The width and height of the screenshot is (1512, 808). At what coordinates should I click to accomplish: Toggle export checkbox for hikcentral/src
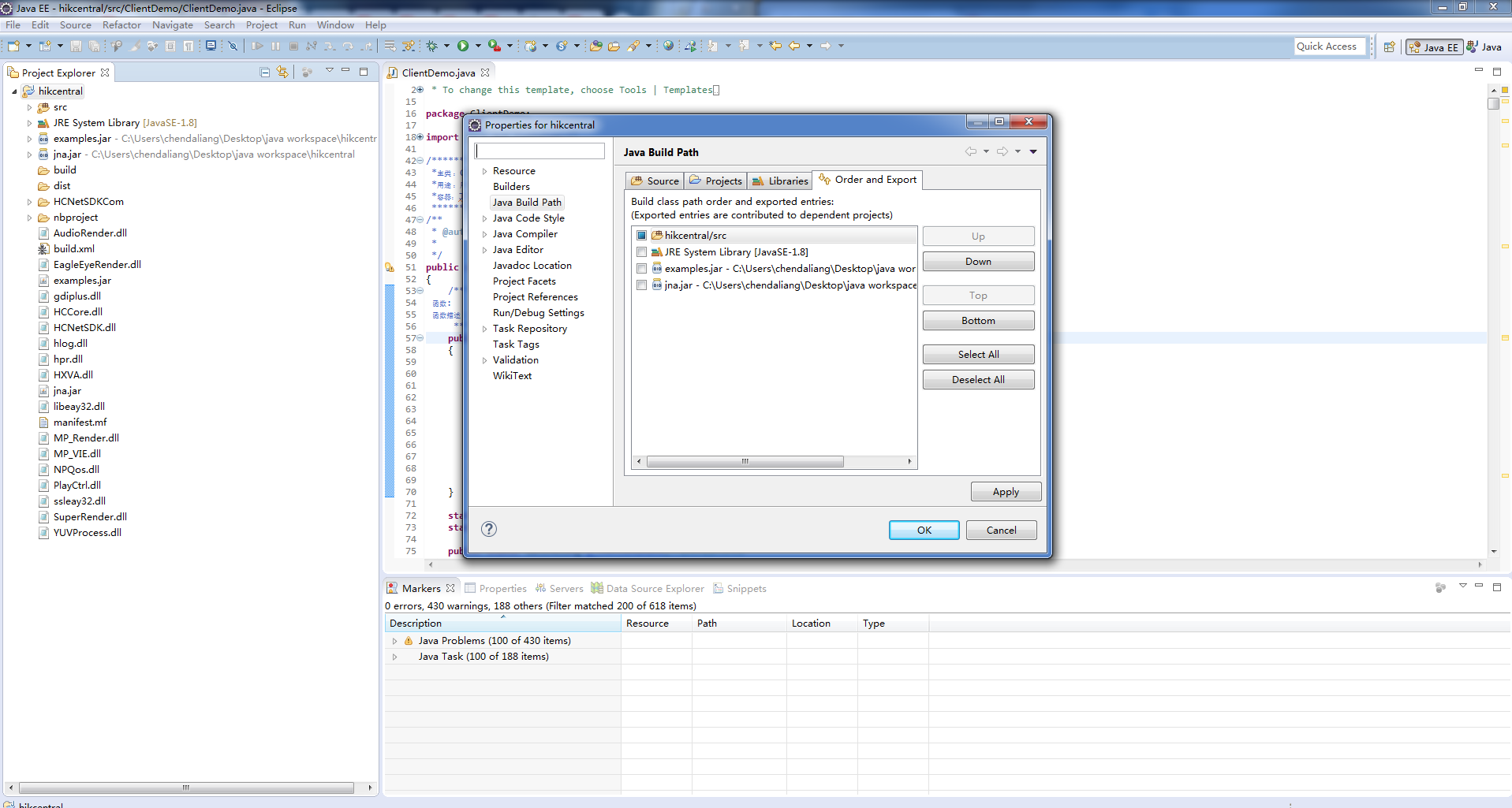click(641, 236)
